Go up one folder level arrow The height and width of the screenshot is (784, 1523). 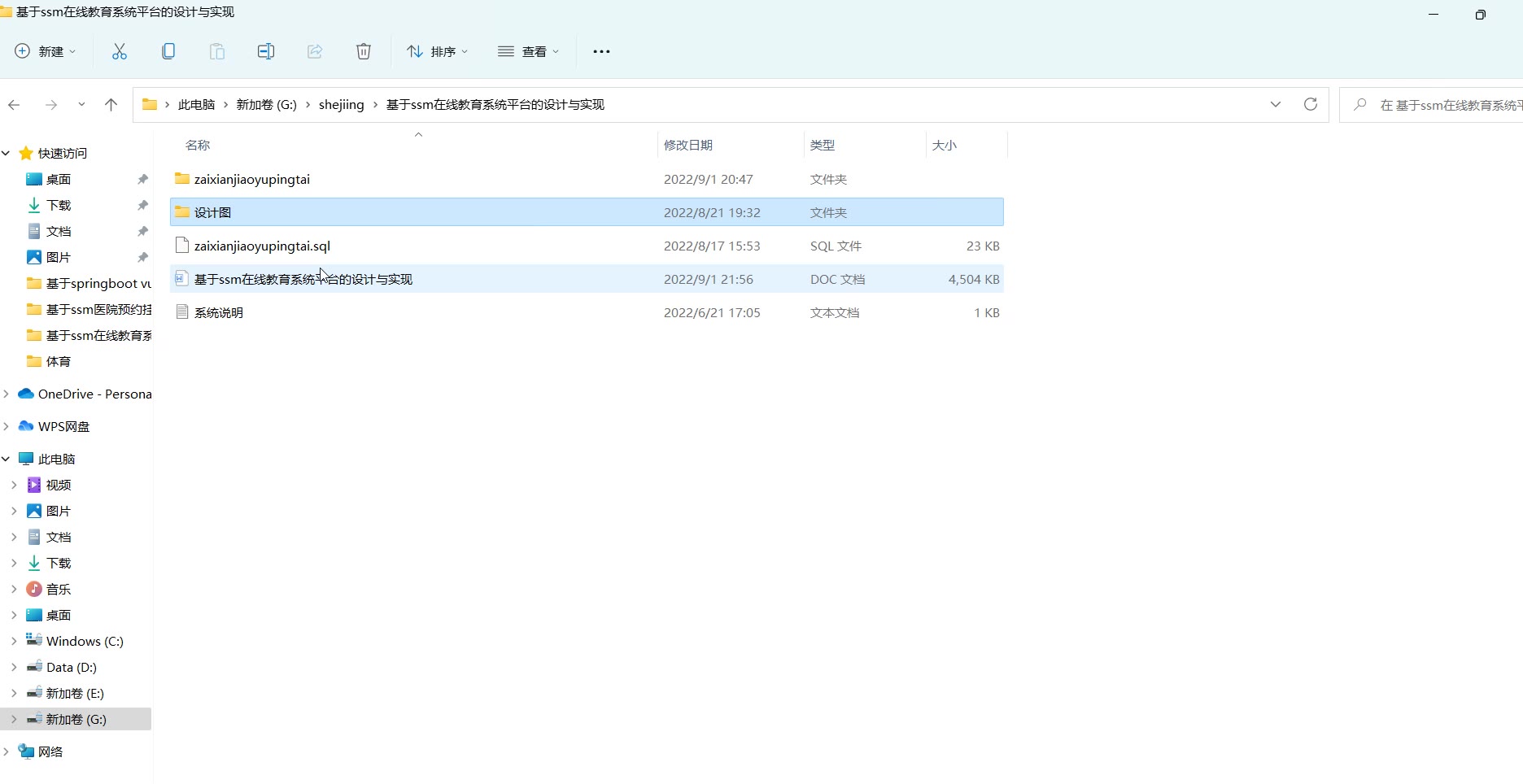click(x=111, y=104)
